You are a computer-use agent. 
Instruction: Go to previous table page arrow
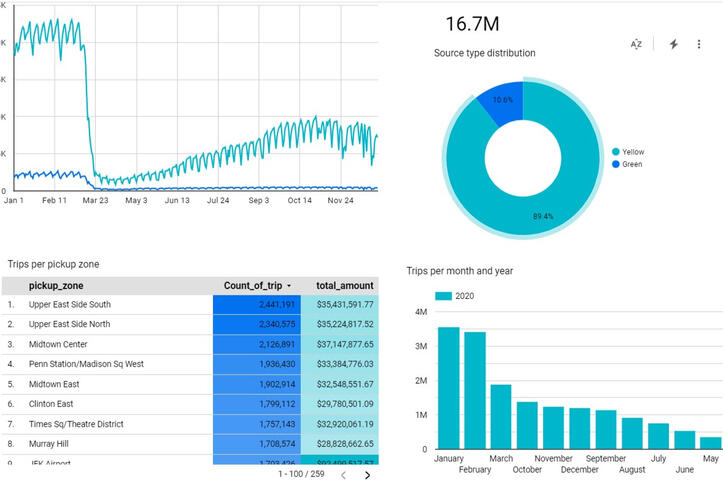click(343, 475)
